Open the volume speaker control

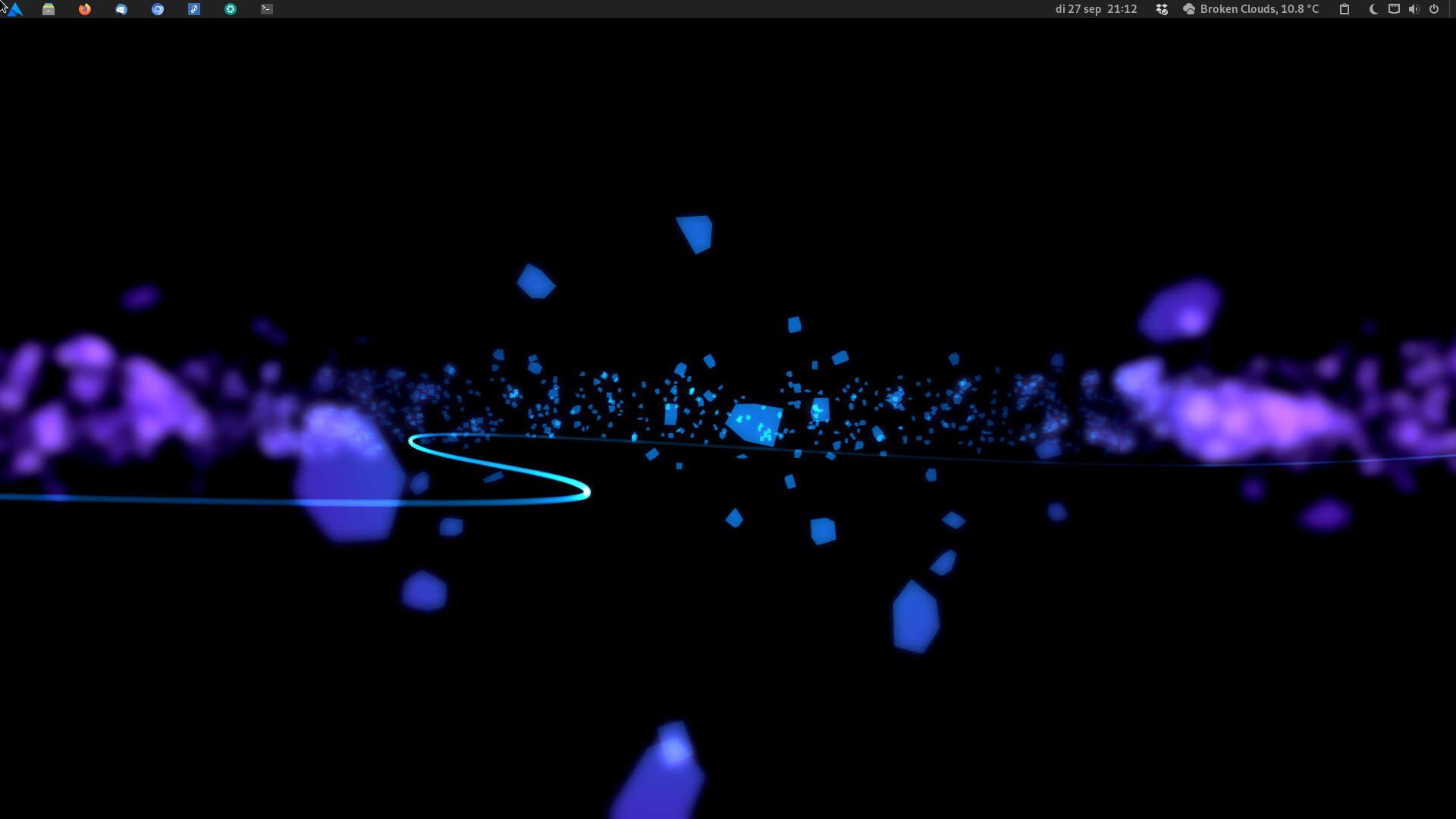(1414, 9)
